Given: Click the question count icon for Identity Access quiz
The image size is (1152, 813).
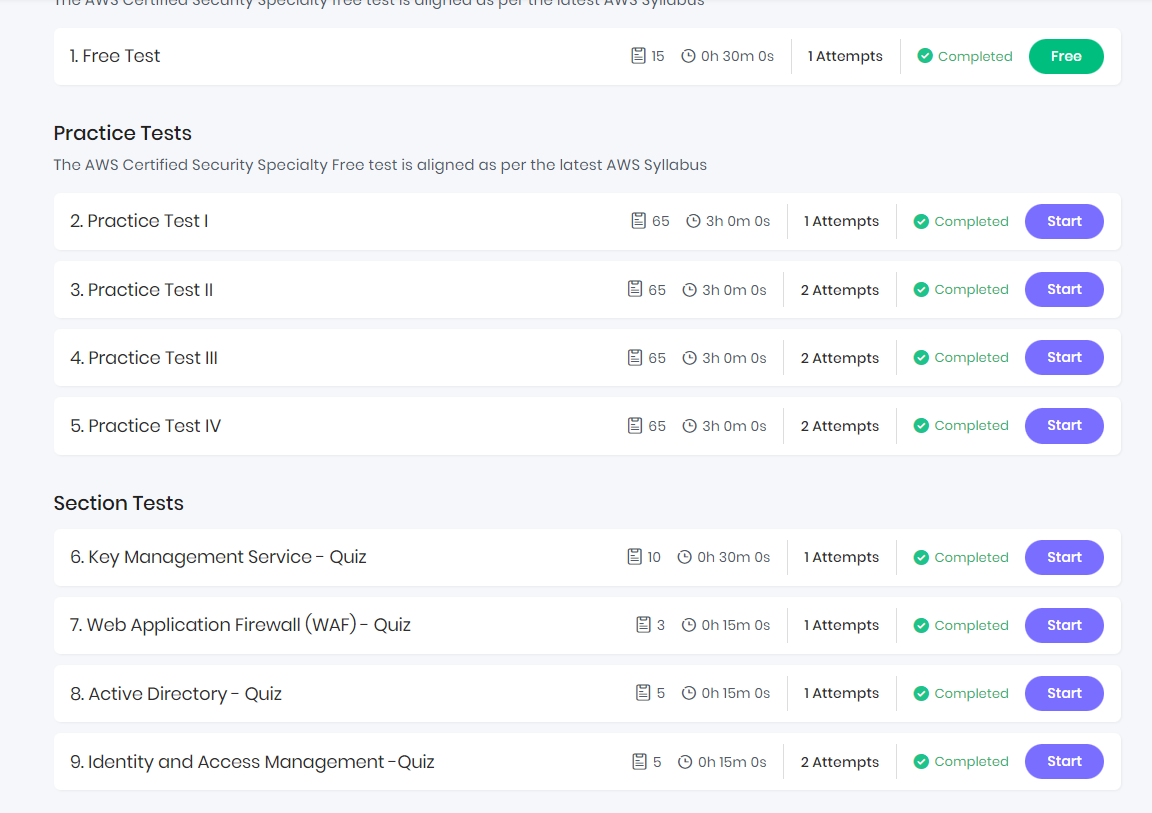Looking at the screenshot, I should click(x=639, y=762).
